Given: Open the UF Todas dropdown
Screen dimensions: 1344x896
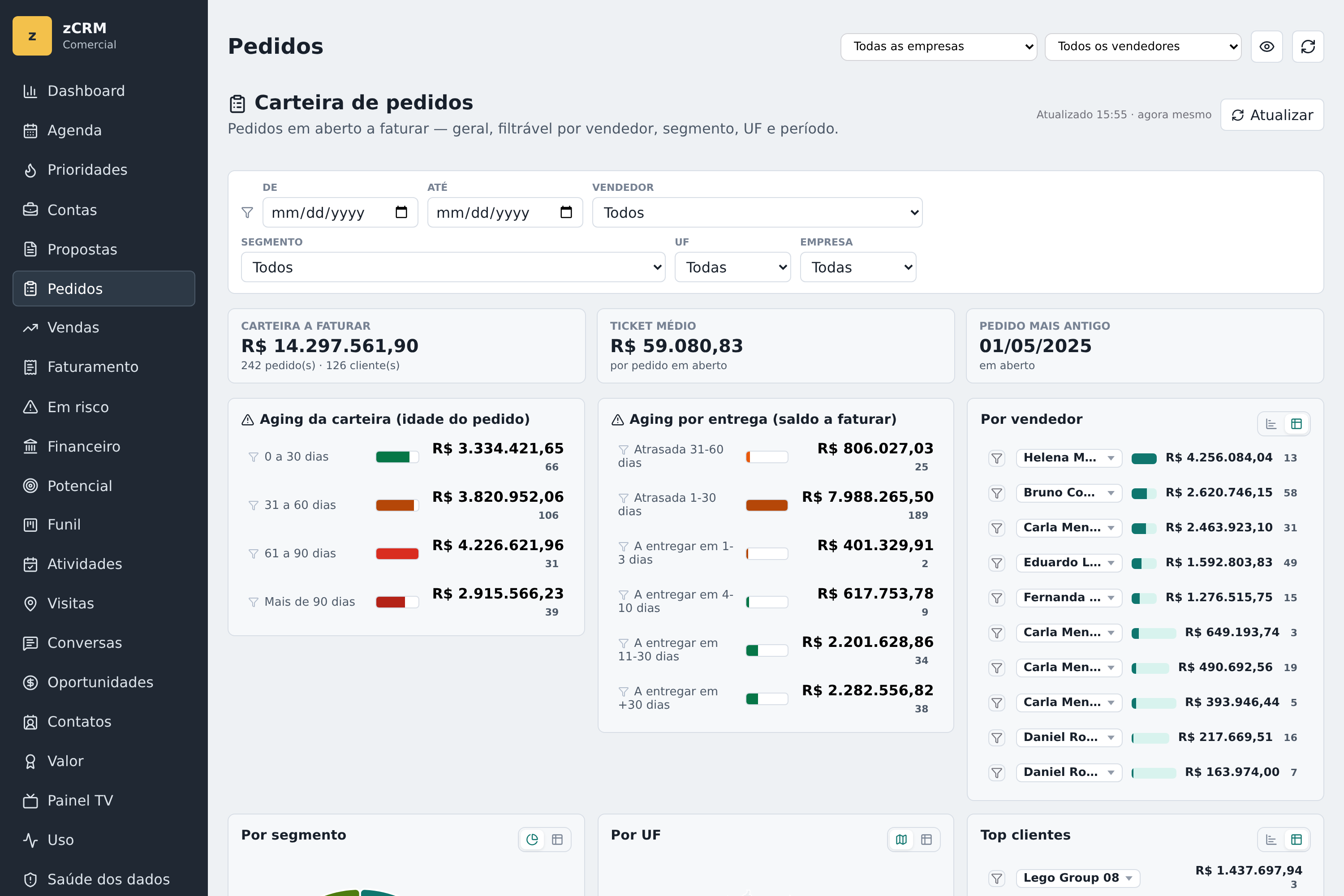Looking at the screenshot, I should click(x=732, y=267).
